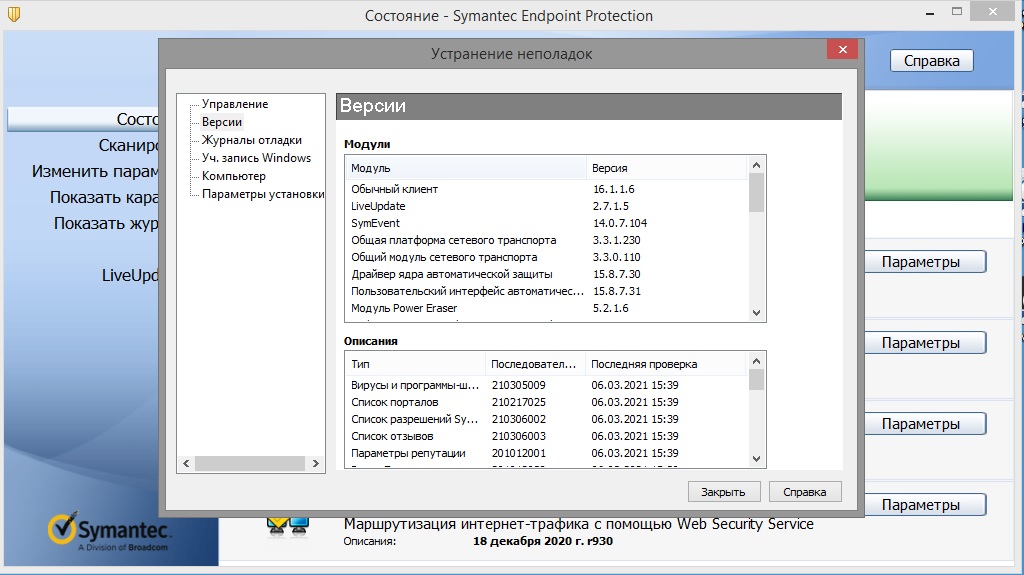Viewport: 1024px width, 575px height.
Task: Open Уч. запись Windows tree item
Action: click(x=256, y=158)
